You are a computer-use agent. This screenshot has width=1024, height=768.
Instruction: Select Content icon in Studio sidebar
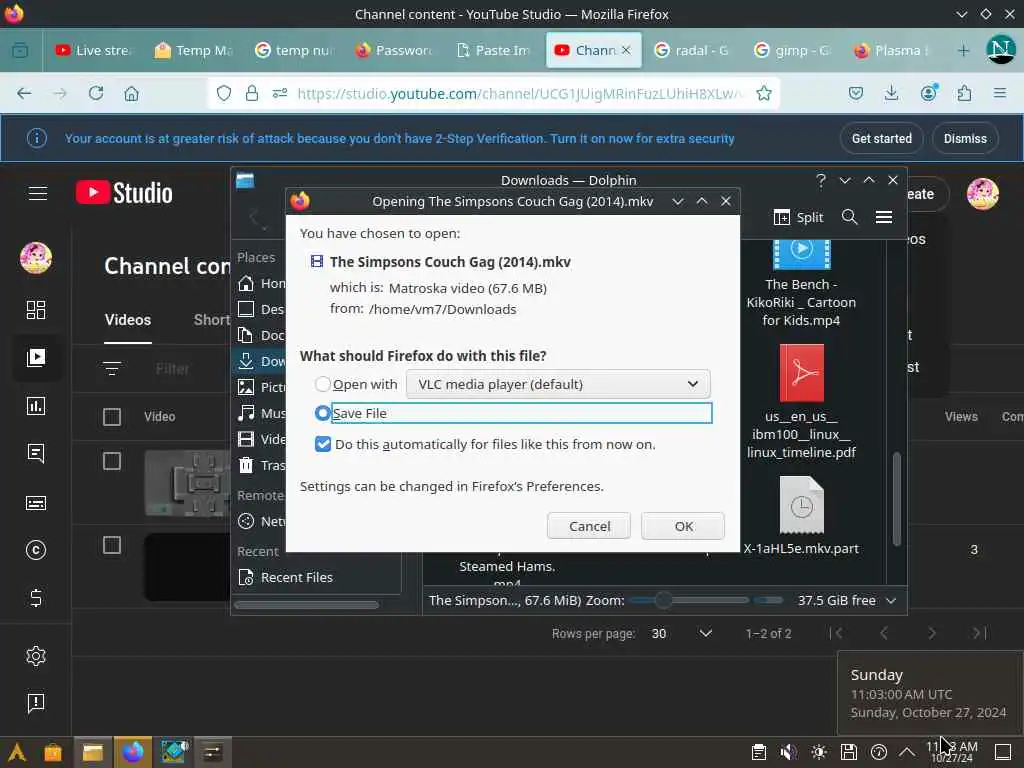pyautogui.click(x=36, y=357)
